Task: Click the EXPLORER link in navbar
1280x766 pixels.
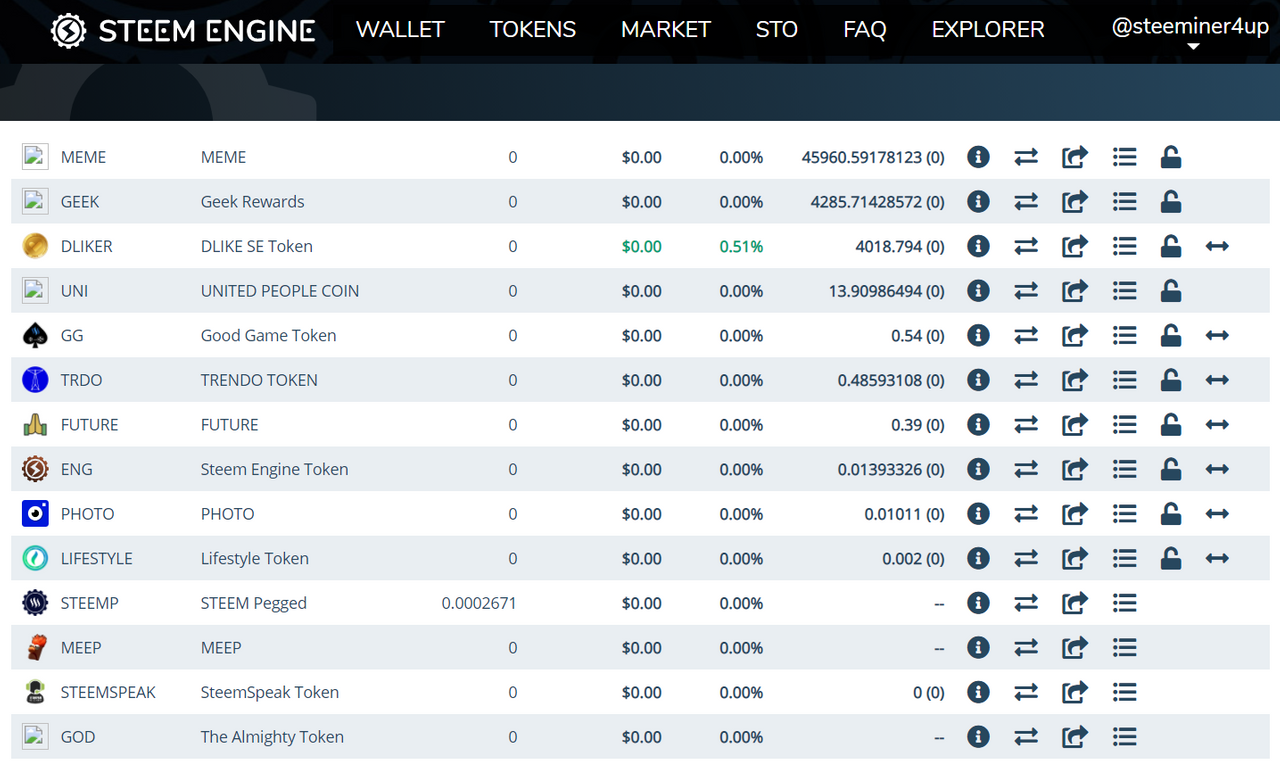Action: pyautogui.click(x=987, y=30)
